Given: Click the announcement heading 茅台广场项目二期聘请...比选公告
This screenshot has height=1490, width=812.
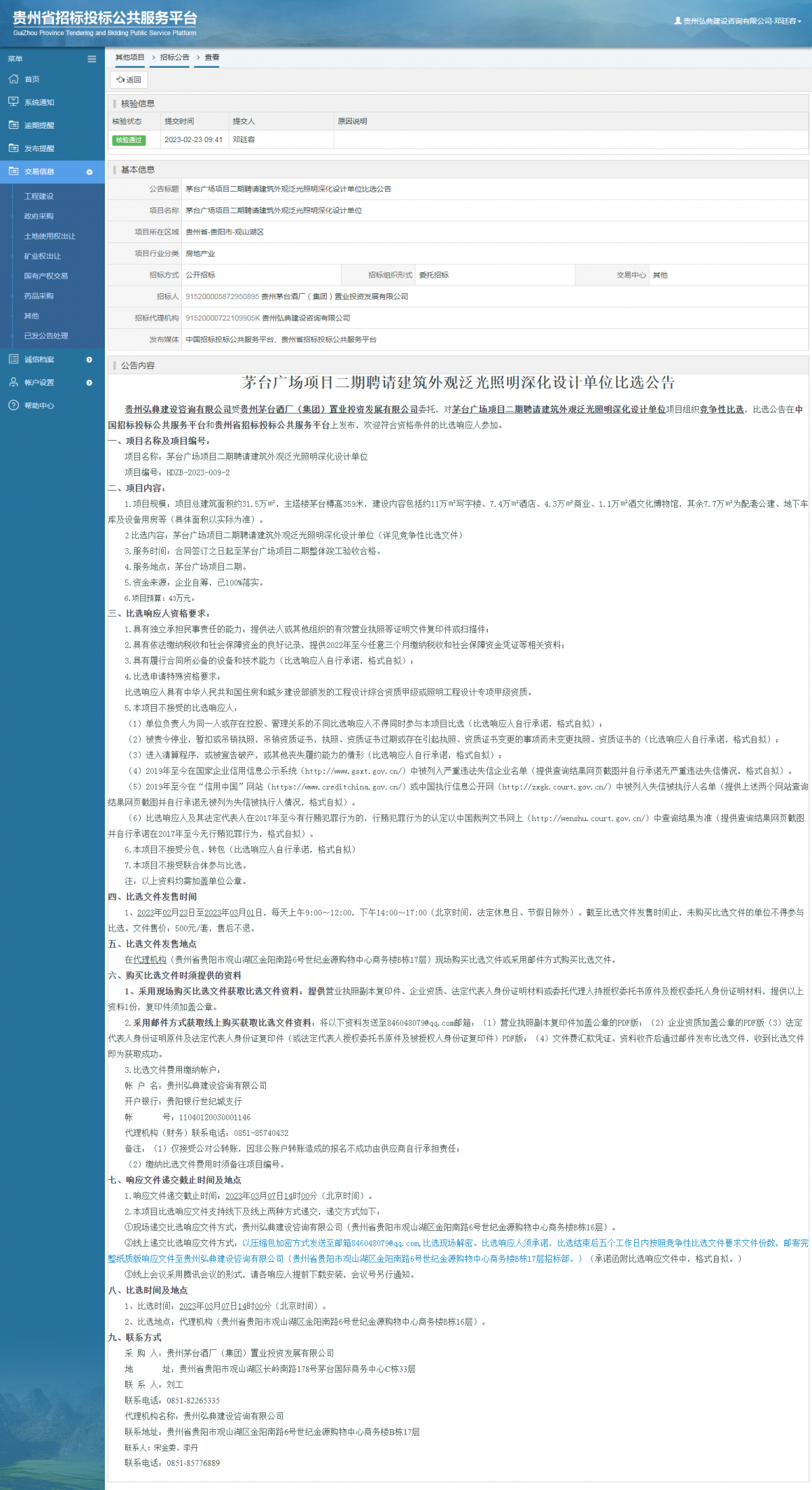Looking at the screenshot, I should [x=458, y=382].
